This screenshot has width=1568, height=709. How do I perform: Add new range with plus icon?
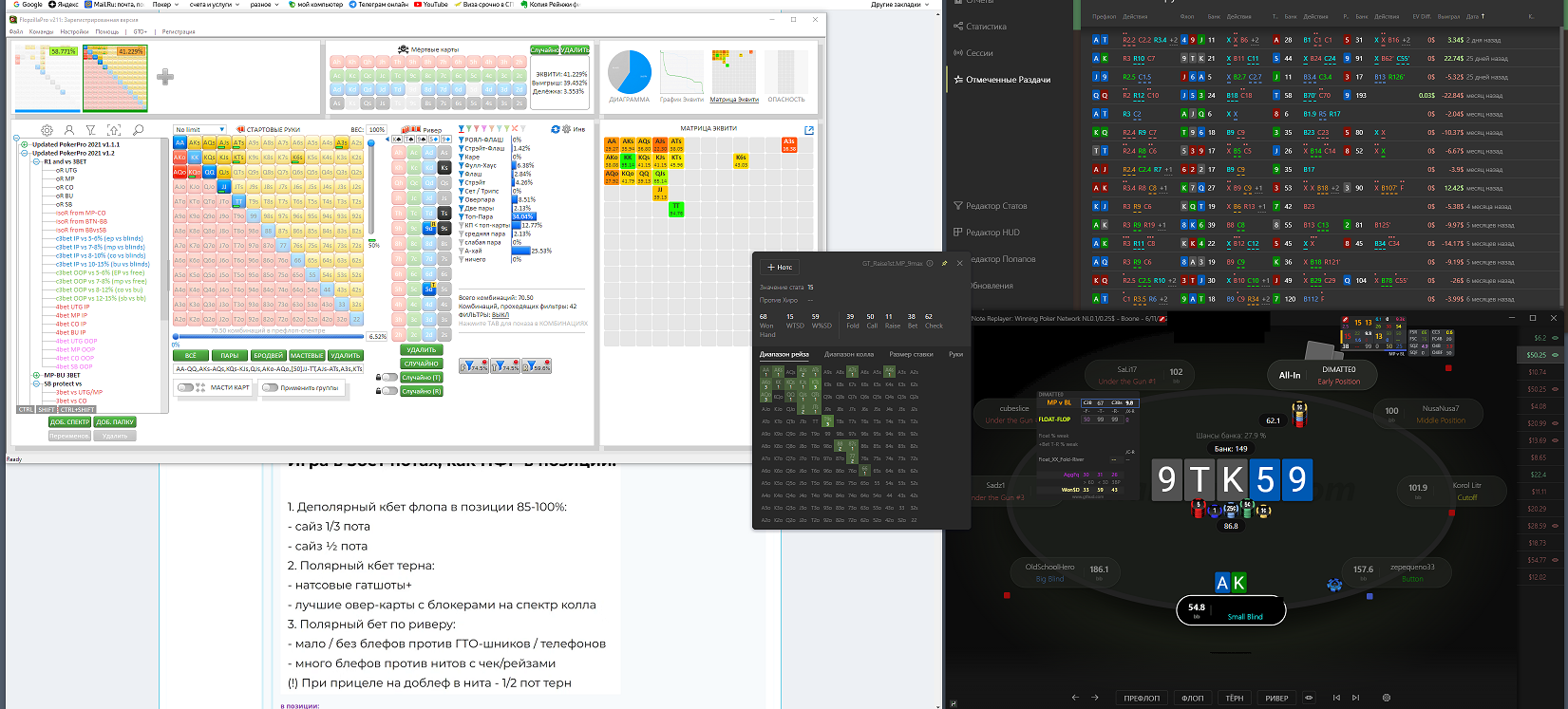[165, 77]
